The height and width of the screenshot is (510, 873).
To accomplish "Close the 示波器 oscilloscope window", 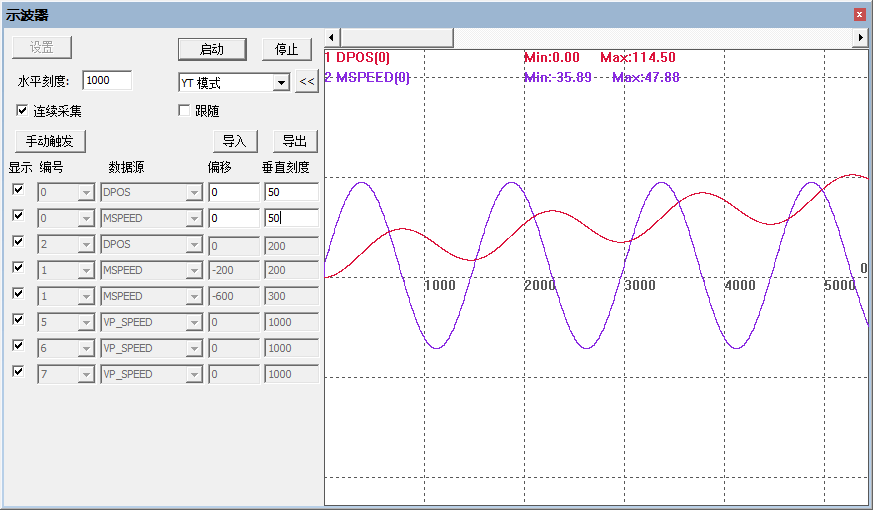I will click(x=860, y=15).
